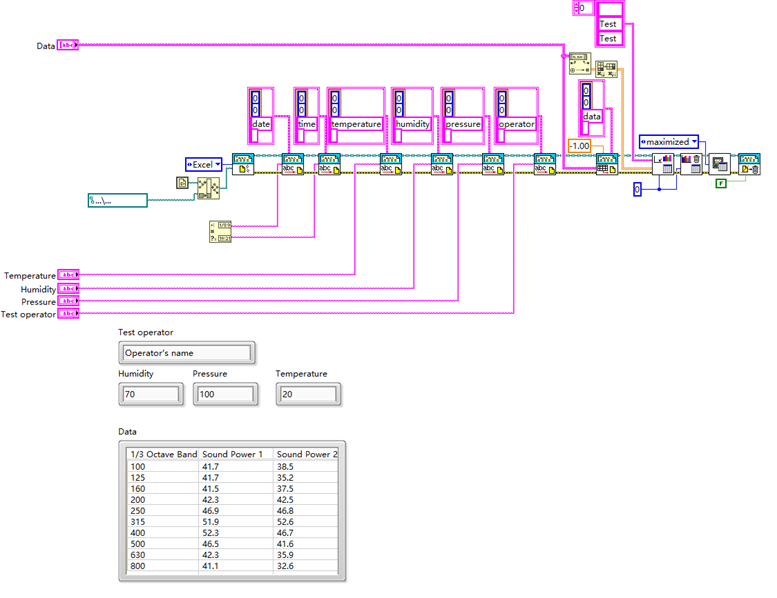Image resolution: width=777 pixels, height=598 pixels.
Task: Click the first Test string in array constant
Action: pyautogui.click(x=610, y=24)
